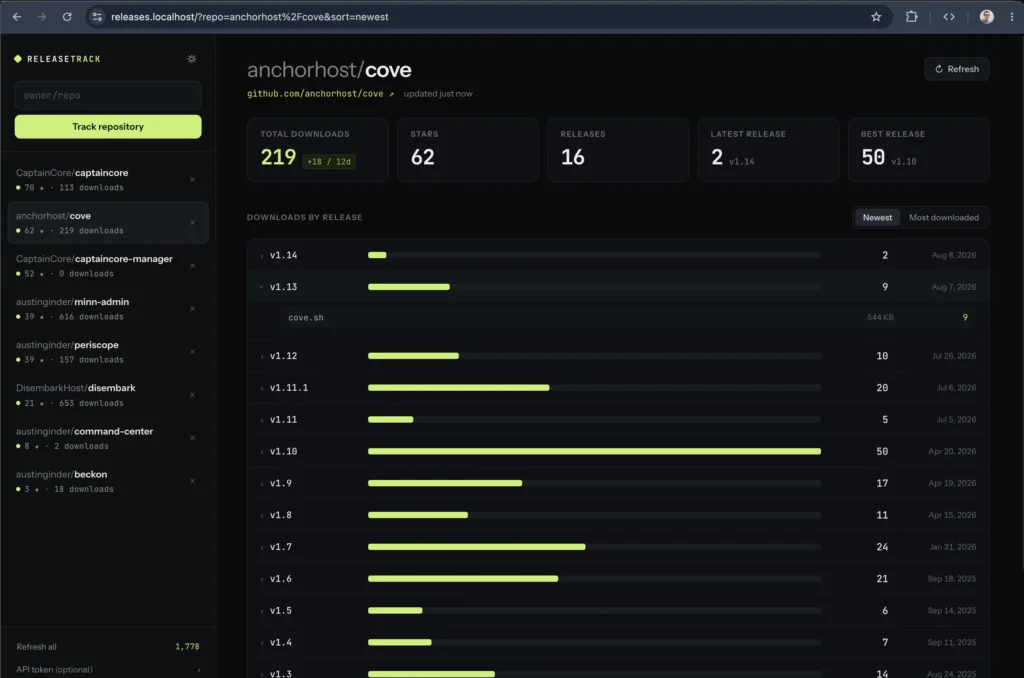Select austinginder/beckon repository
Image resolution: width=1024 pixels, height=678 pixels.
(x=108, y=481)
